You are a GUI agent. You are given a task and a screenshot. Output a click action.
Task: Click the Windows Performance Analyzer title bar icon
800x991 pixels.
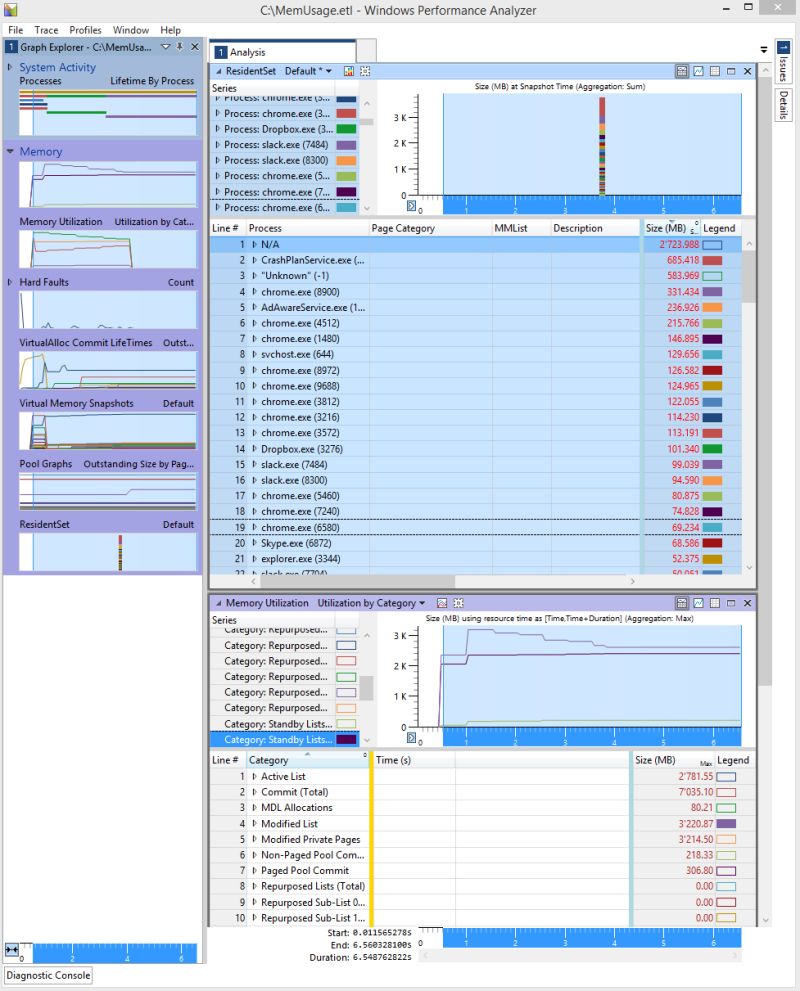tap(10, 9)
